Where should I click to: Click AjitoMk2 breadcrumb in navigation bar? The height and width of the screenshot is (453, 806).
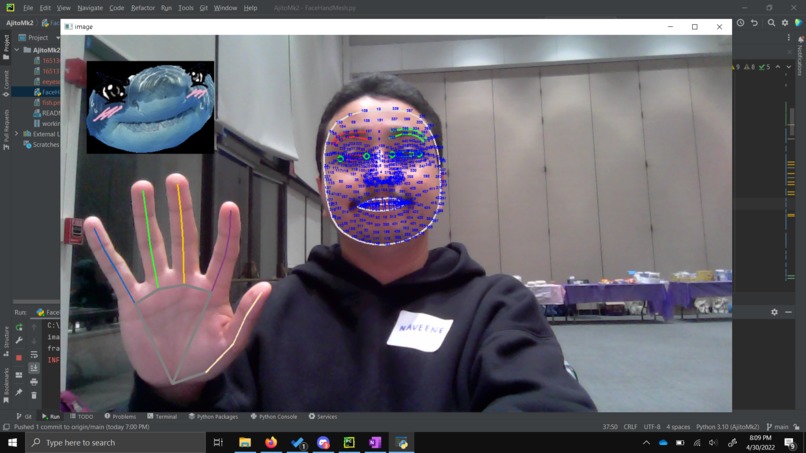click(20, 23)
